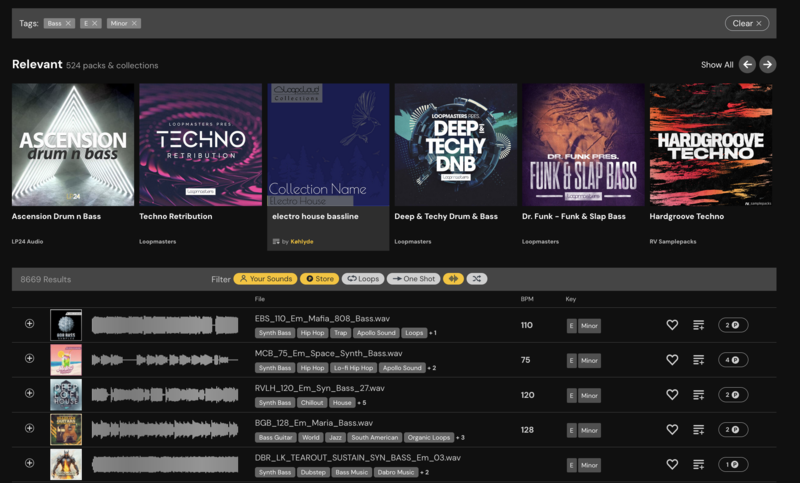Click the DBR_LK_TEAROUT_SUSTAIN waveform
Viewport: 800px width, 483px height.
(165, 464)
